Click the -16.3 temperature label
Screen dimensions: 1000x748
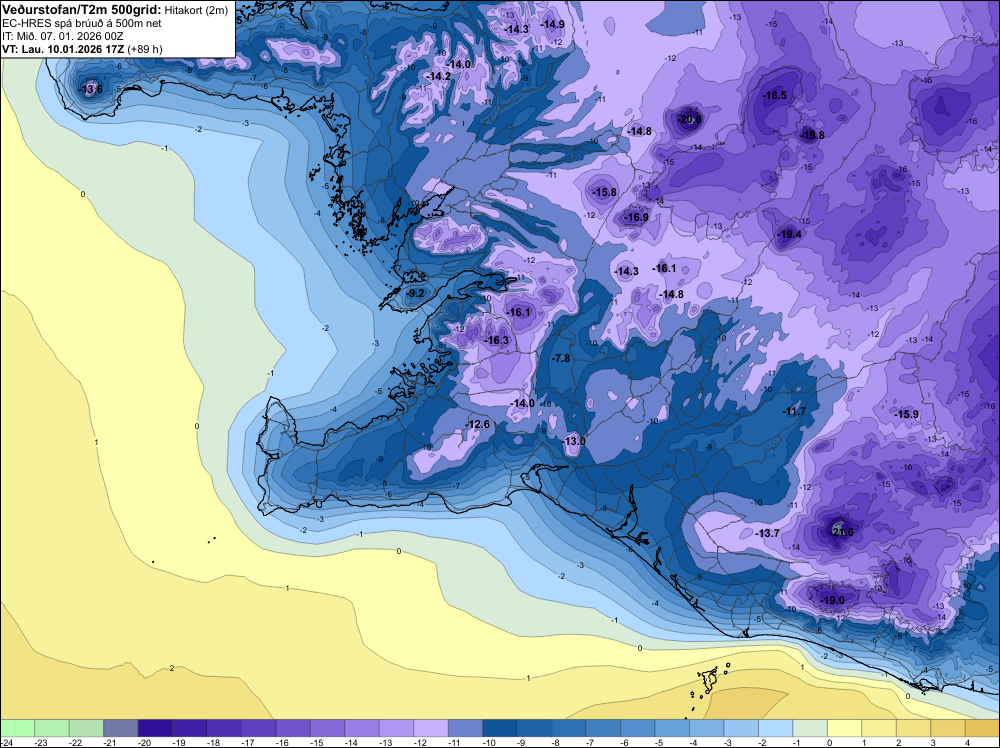(x=496, y=341)
